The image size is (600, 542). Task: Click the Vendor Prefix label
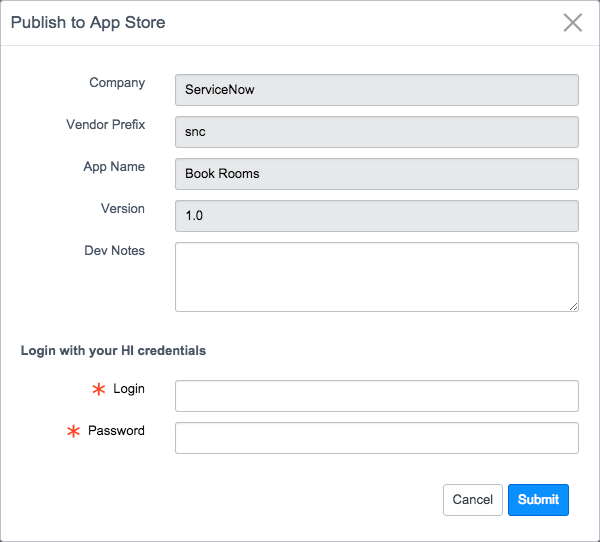pyautogui.click(x=106, y=124)
